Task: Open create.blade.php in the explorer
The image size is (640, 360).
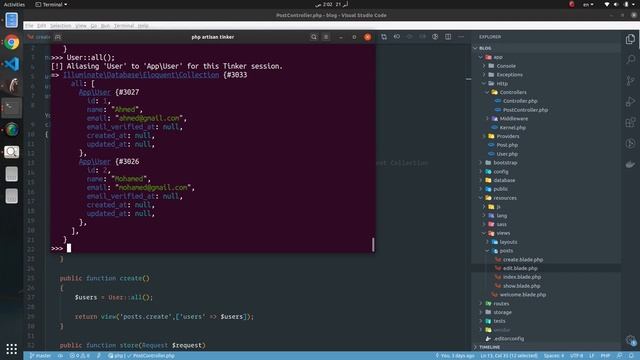Action: click(523, 260)
